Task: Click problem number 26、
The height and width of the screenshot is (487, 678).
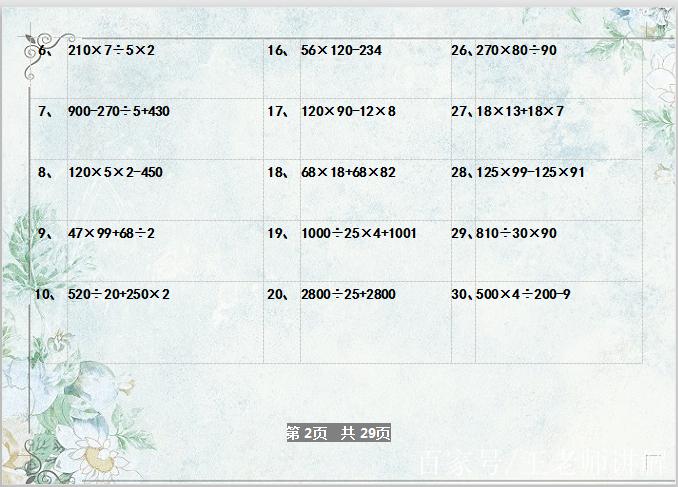Action: [x=463, y=51]
